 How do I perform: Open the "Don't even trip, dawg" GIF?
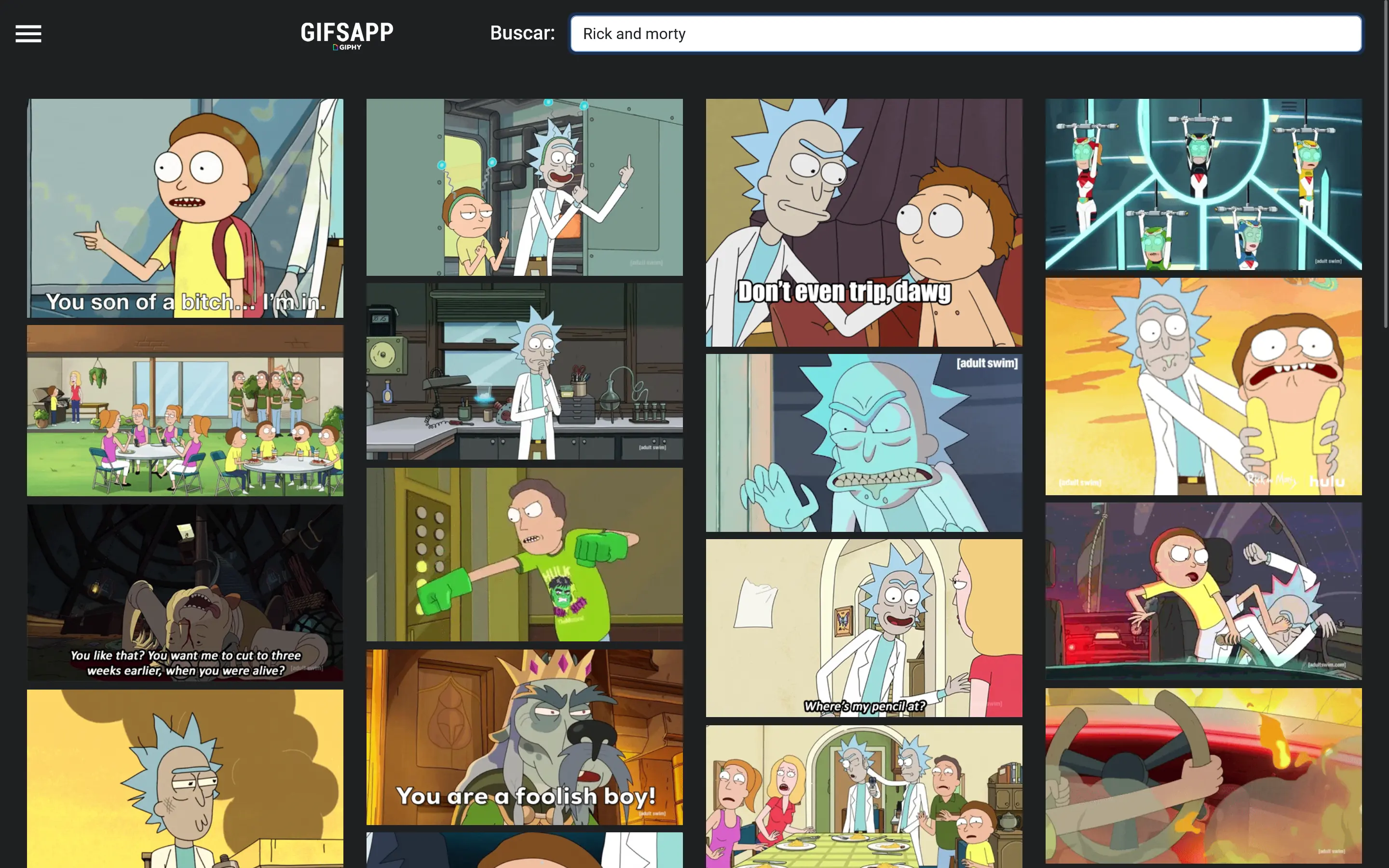coord(864,222)
